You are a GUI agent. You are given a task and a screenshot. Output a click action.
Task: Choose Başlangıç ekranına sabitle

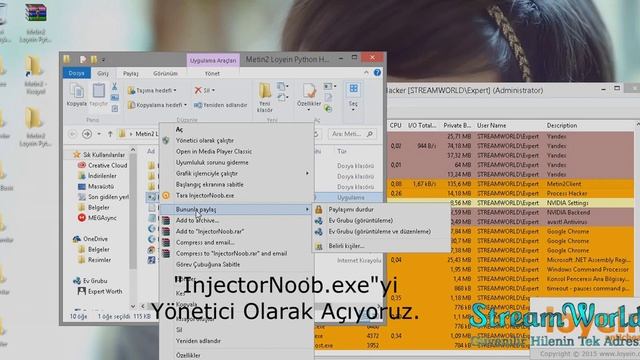click(210, 184)
